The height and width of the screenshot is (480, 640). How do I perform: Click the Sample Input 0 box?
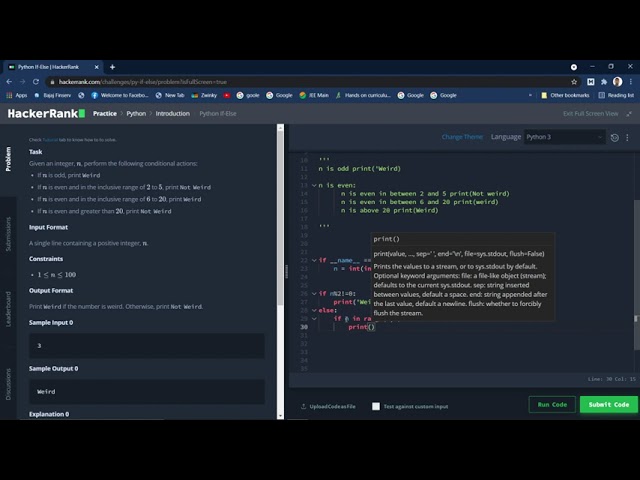tap(147, 345)
